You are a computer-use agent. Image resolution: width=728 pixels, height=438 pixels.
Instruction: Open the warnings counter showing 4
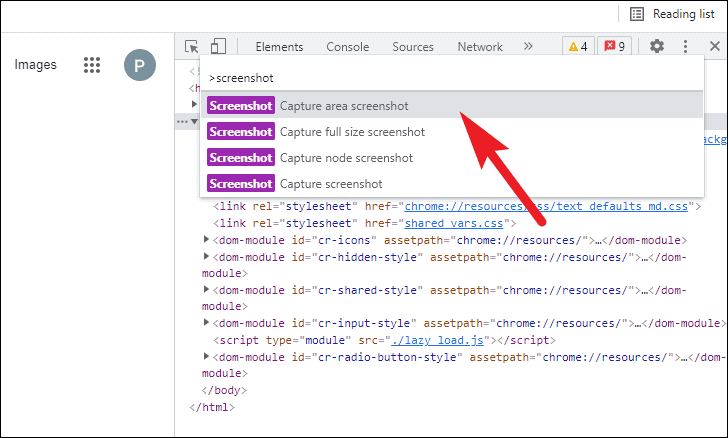point(578,46)
